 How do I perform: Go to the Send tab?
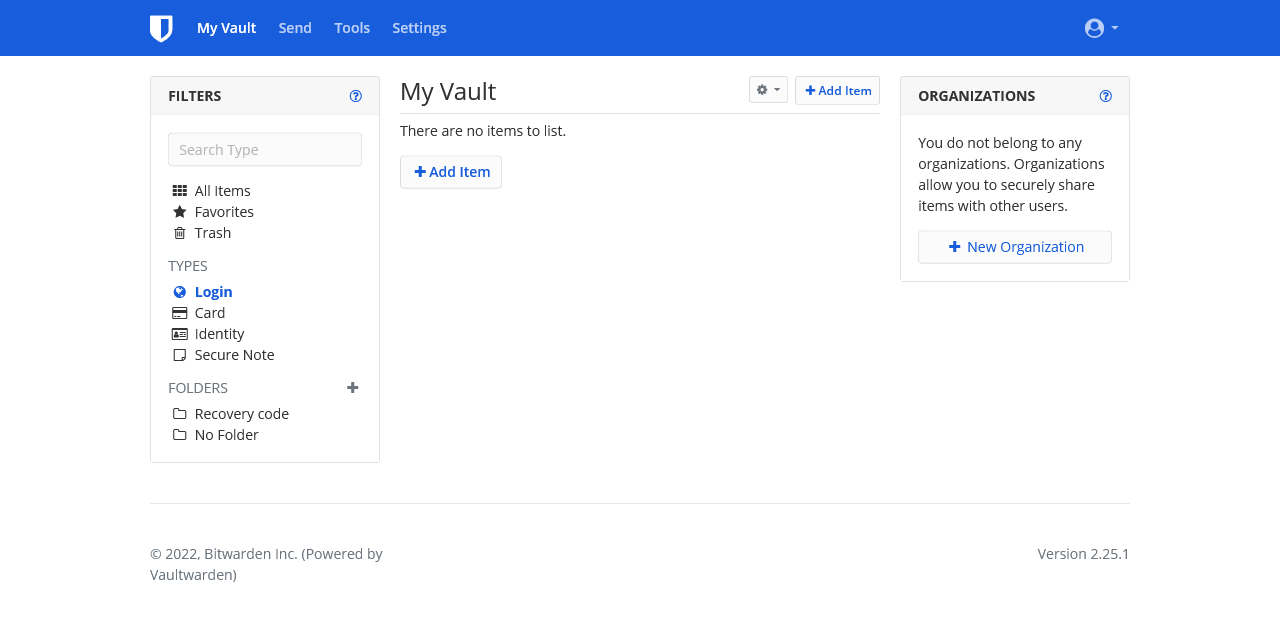(x=295, y=28)
